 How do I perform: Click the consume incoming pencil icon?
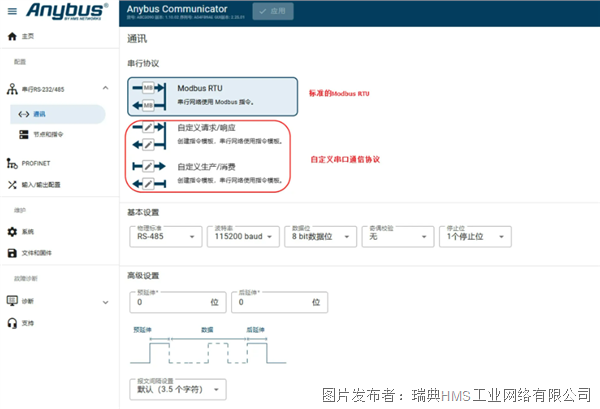click(x=148, y=184)
